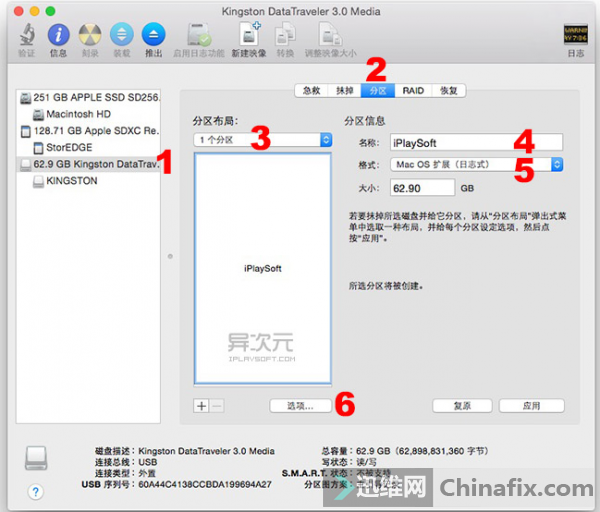
Task: Select the 128.71 GB Apple SDXC Reader disk
Action: pos(89,131)
